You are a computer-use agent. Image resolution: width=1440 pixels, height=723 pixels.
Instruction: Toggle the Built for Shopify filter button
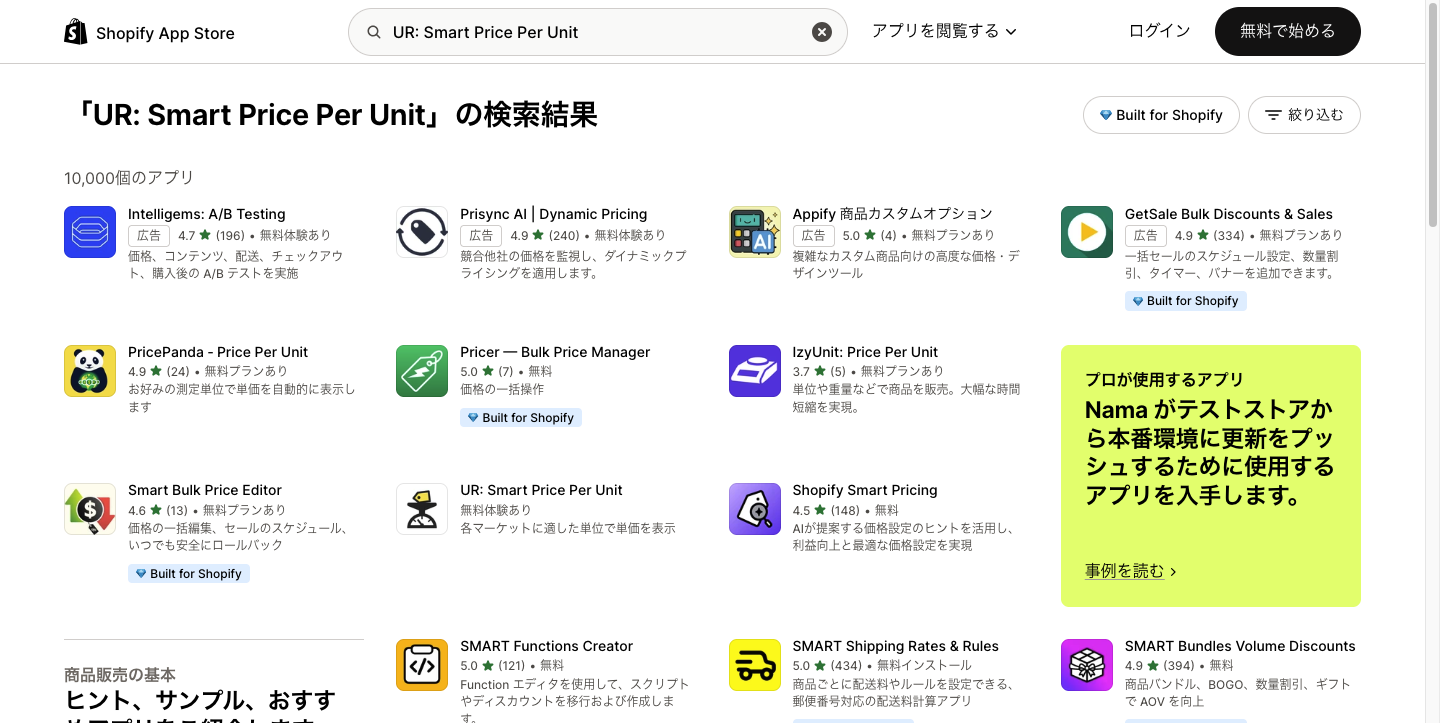tap(1161, 115)
